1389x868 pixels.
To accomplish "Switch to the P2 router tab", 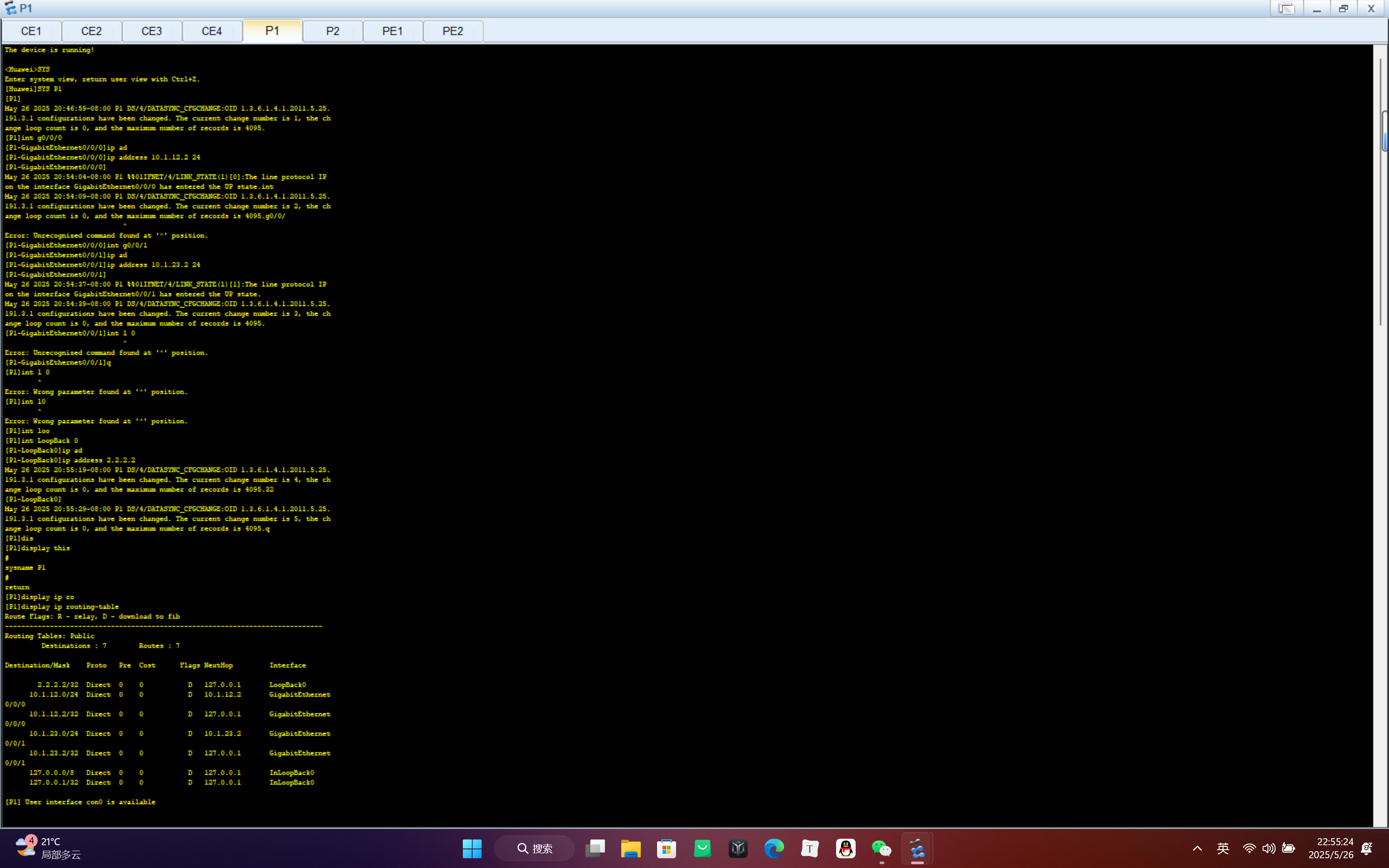I will pos(332,31).
